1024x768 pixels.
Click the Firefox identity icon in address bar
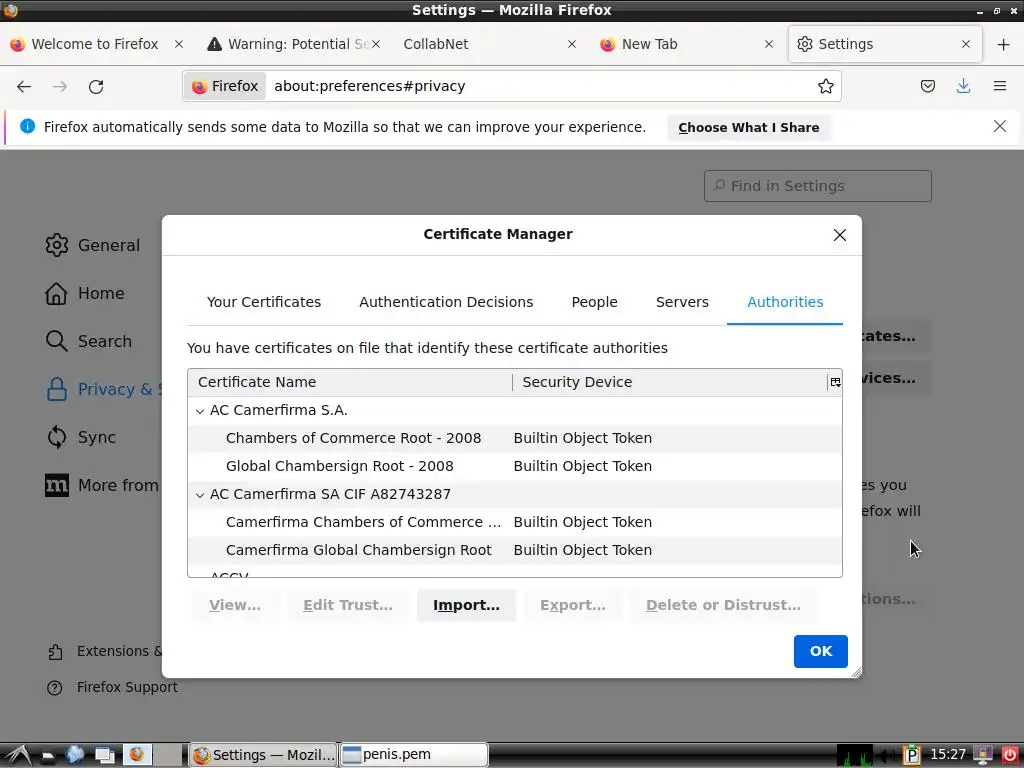coord(225,86)
